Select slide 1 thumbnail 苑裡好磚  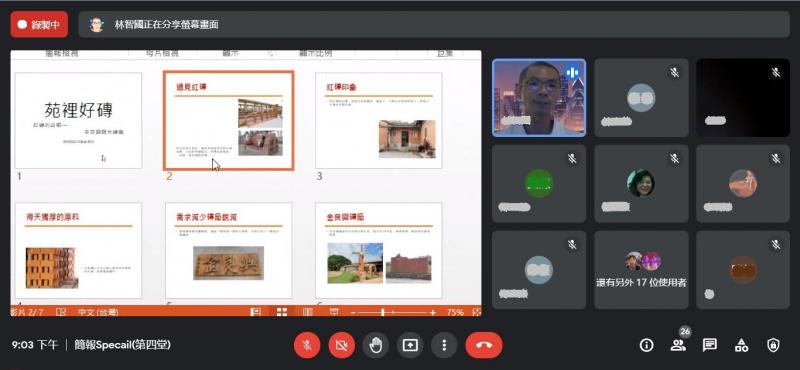point(78,120)
